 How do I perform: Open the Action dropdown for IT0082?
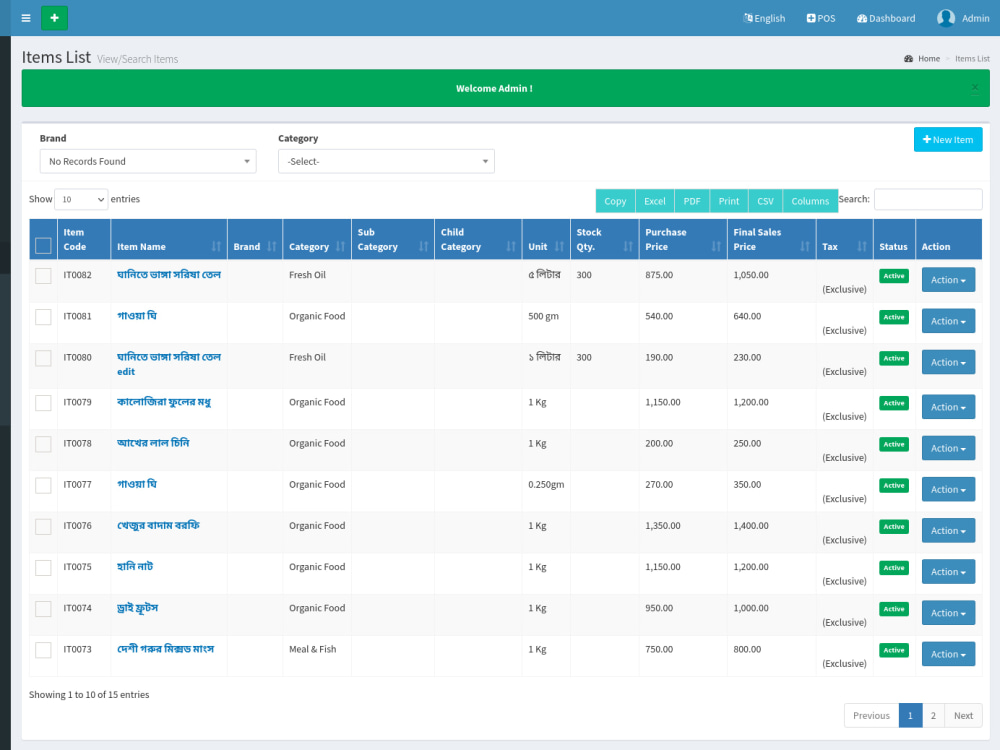point(948,280)
